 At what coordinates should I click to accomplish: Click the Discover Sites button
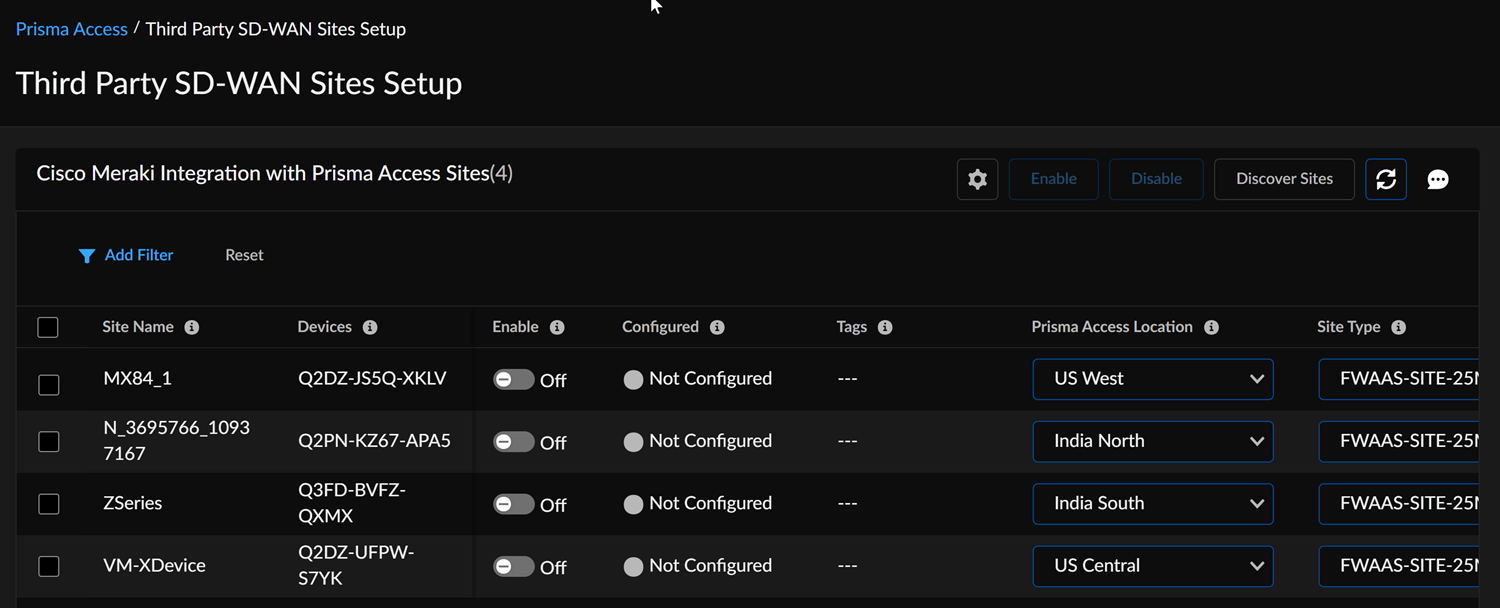[1284, 179]
